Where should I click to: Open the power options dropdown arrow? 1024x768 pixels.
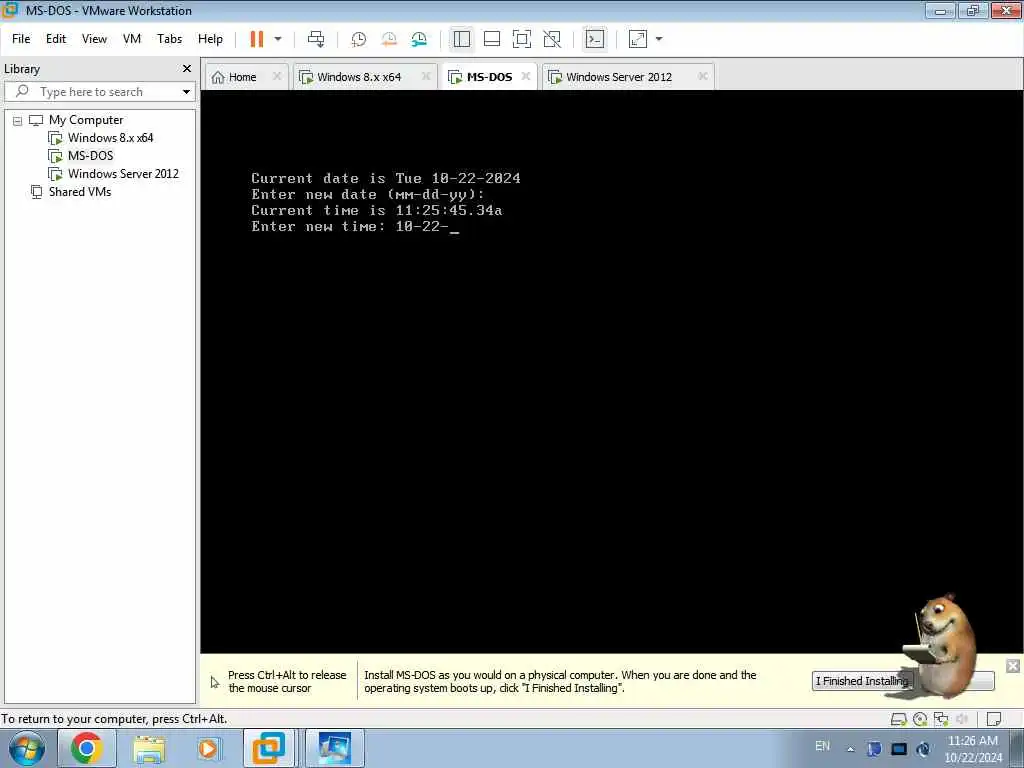coord(278,39)
